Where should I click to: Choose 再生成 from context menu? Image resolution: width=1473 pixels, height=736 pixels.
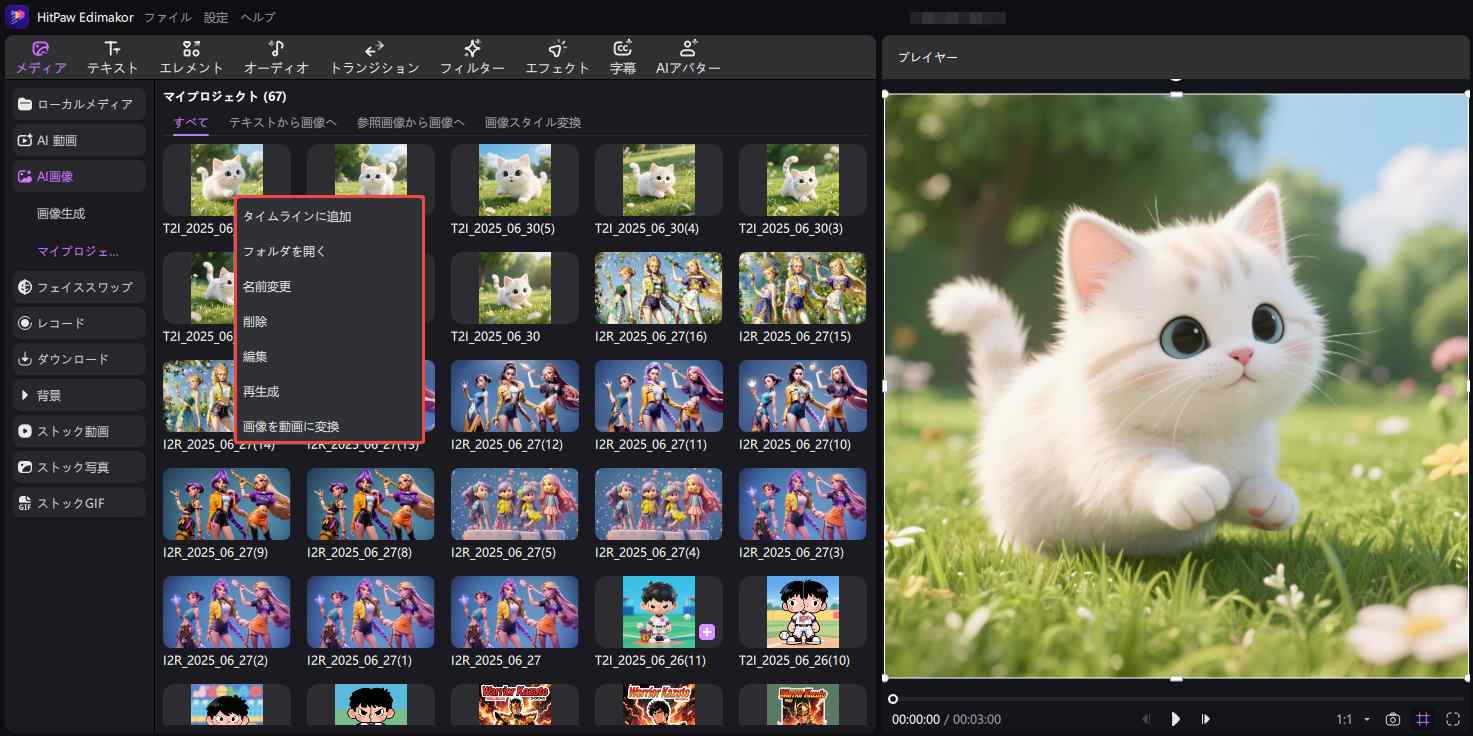329,391
